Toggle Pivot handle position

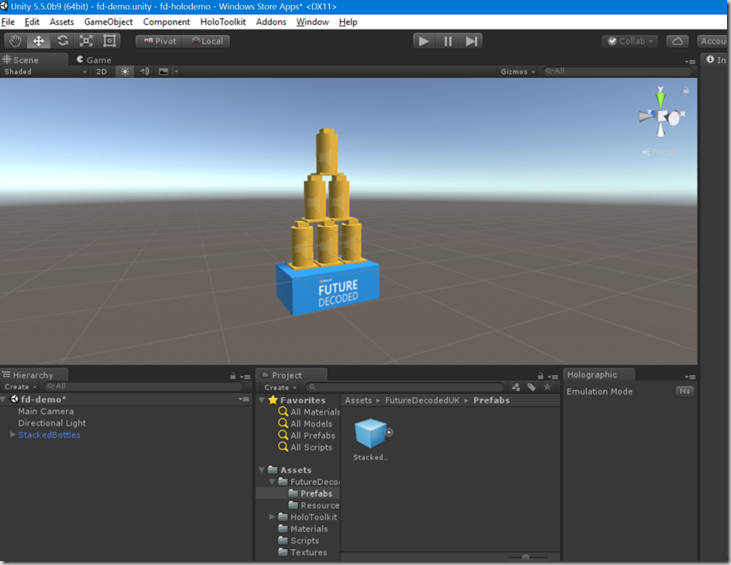[x=159, y=41]
